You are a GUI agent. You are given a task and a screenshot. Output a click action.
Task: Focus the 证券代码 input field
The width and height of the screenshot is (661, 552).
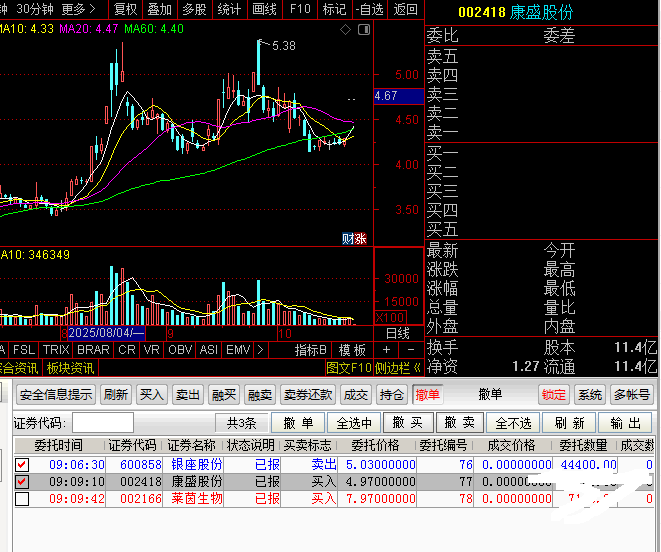tap(103, 423)
